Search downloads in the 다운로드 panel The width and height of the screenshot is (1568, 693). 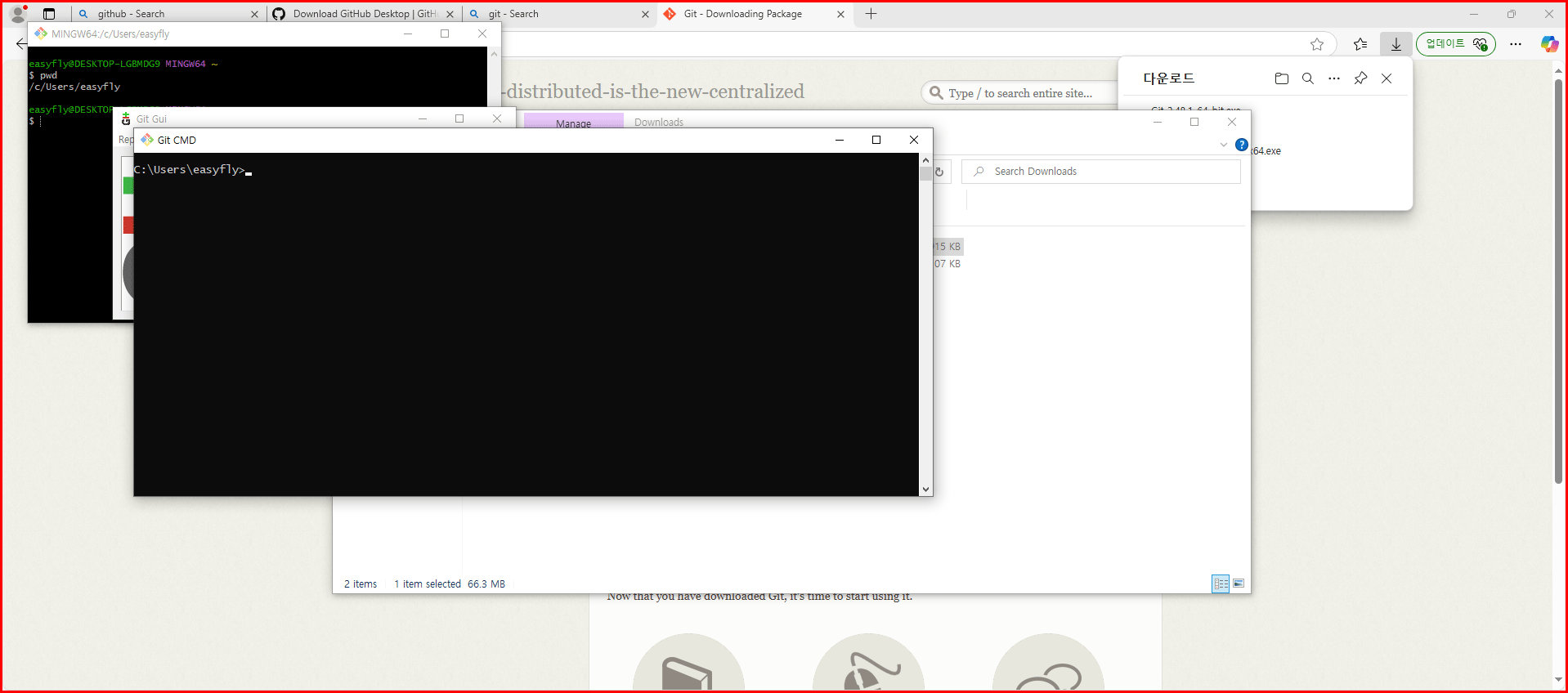[x=1308, y=78]
